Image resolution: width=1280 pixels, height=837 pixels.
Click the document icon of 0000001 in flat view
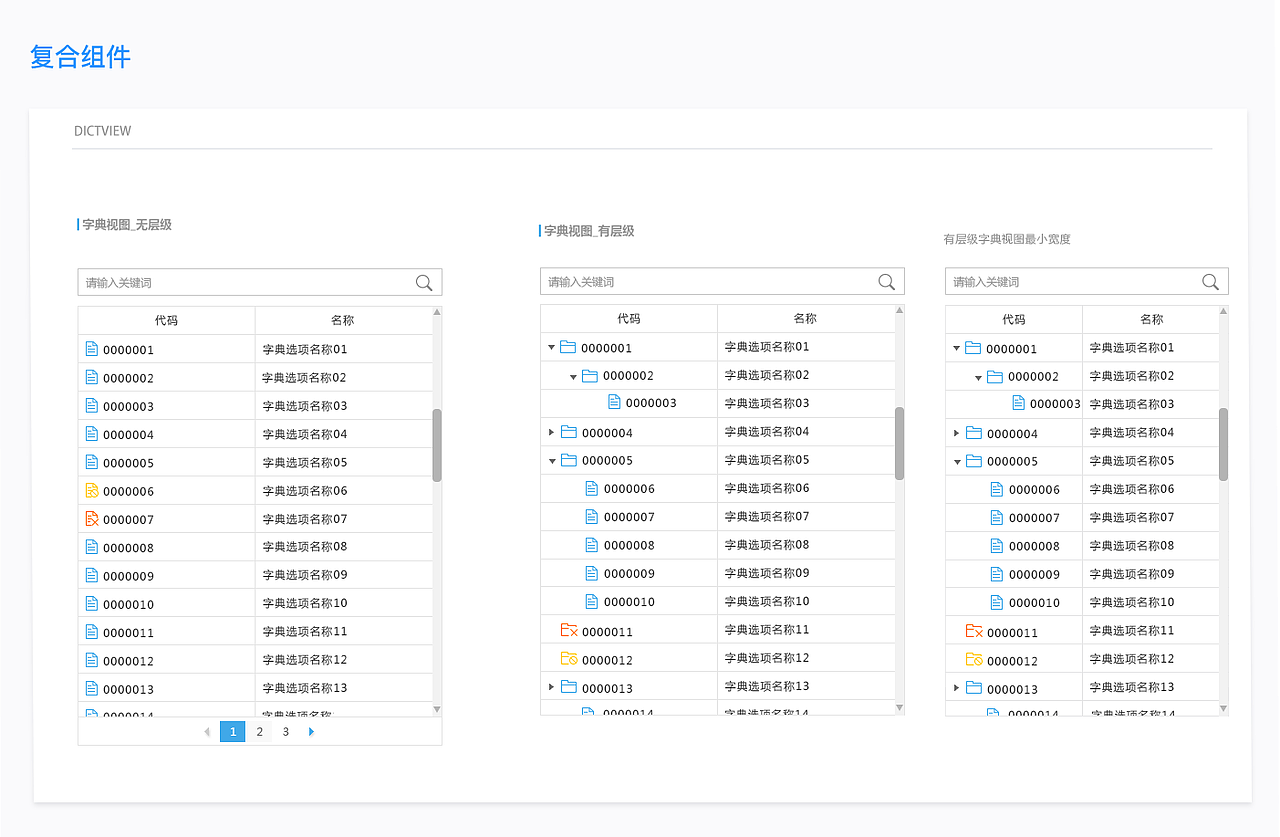pos(92,349)
